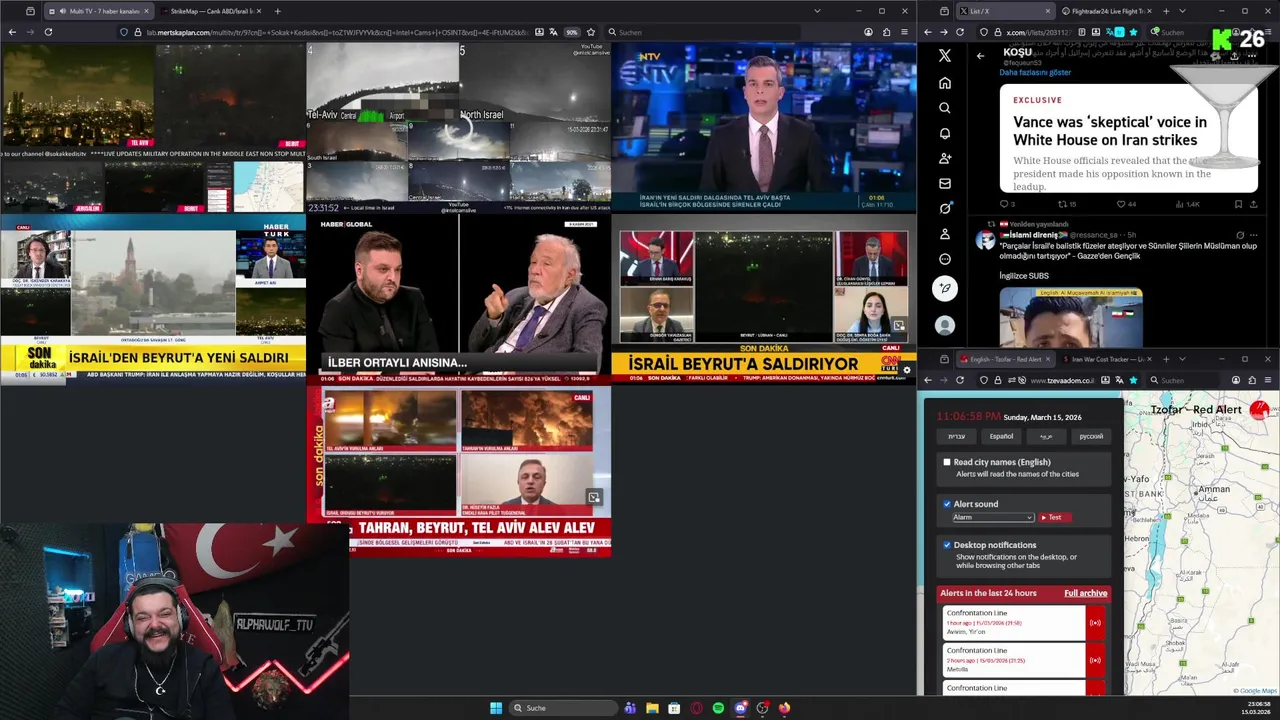Open CNN Türk Beyrut'a saldırıyor stream
1280x720 pixels.
click(763, 299)
